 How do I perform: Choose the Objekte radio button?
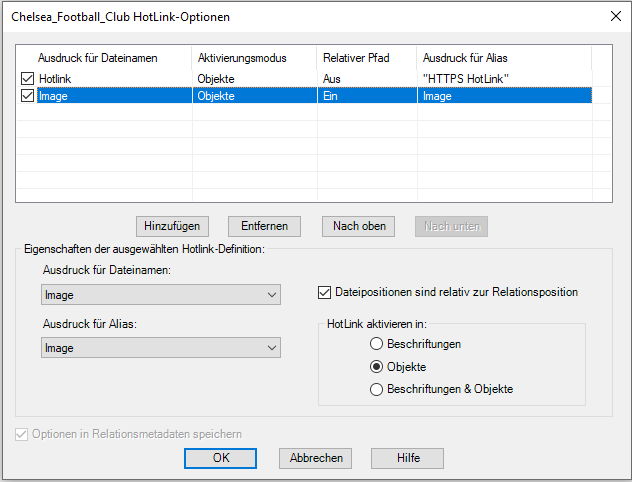click(x=376, y=366)
